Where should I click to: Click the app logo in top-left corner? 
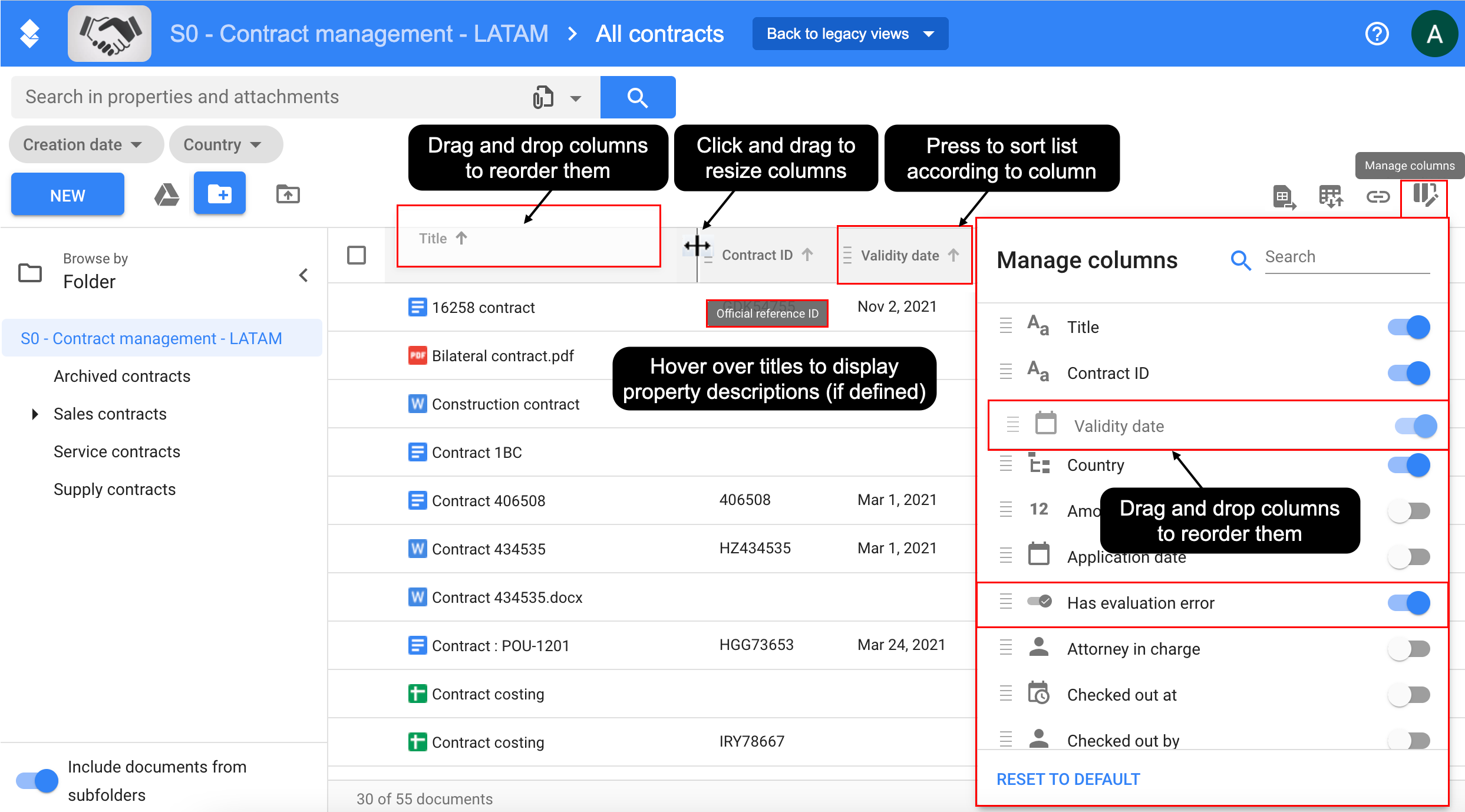29,34
